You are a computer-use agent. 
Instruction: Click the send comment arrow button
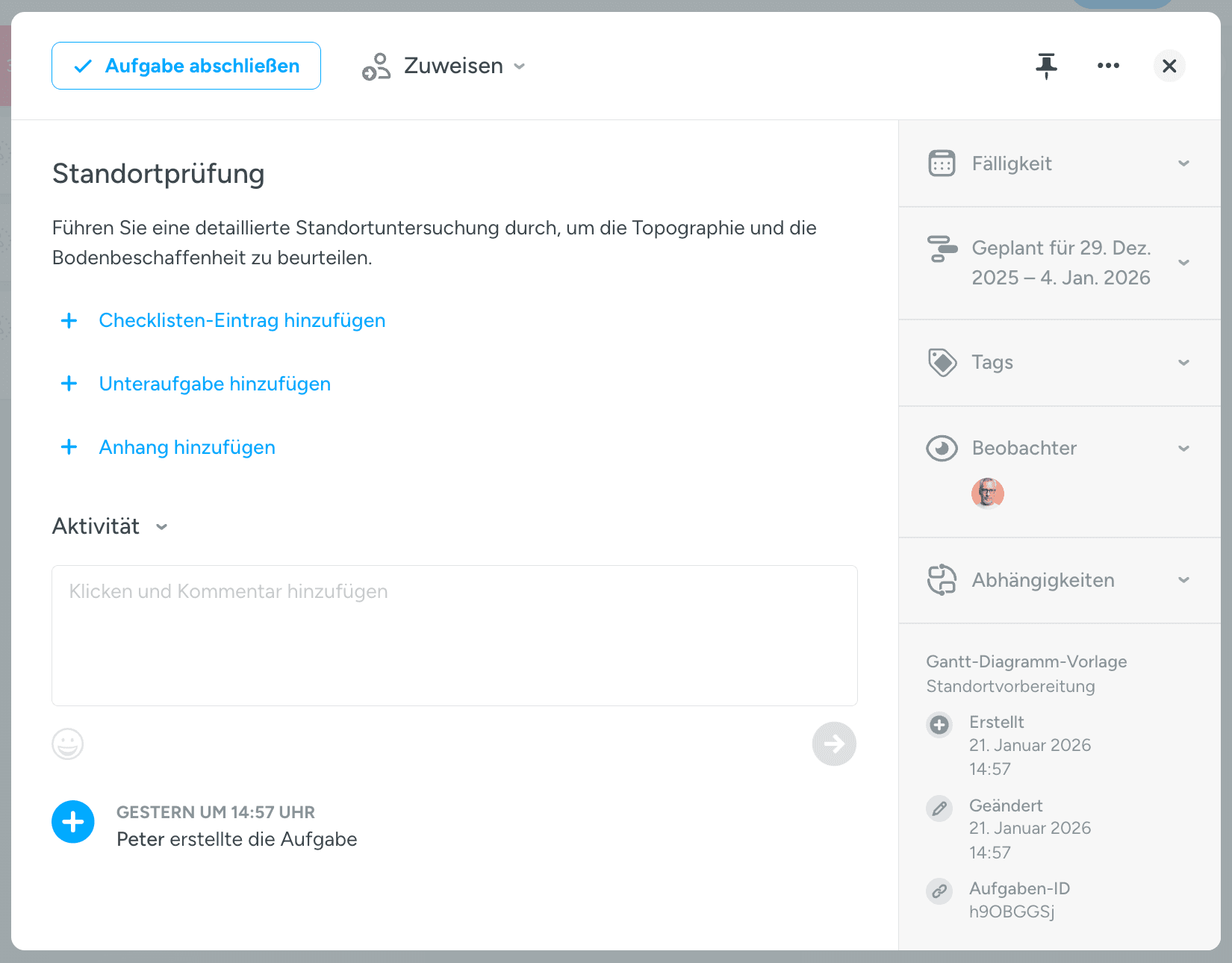[833, 744]
